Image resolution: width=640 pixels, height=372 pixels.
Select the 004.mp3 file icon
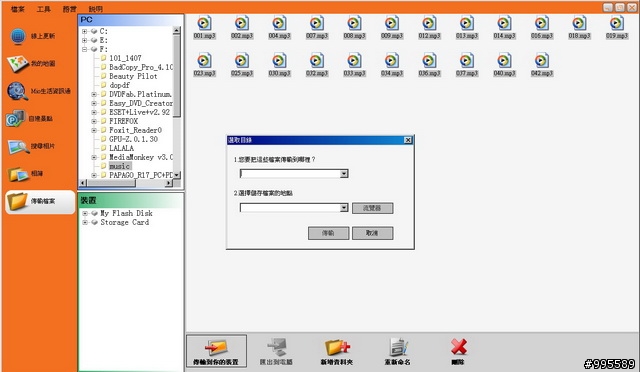(x=280, y=23)
